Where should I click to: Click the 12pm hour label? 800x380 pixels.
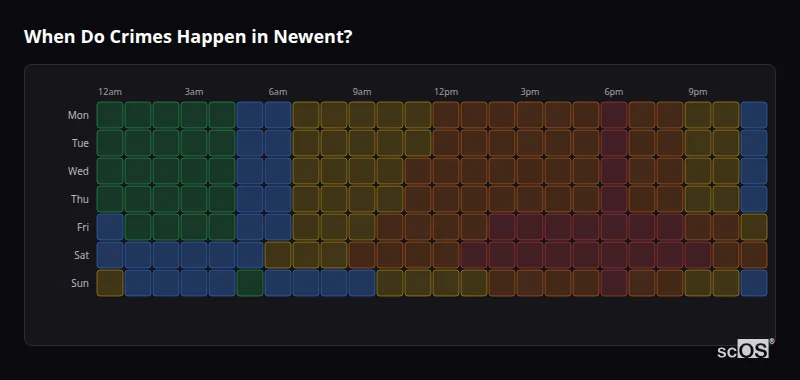click(446, 92)
